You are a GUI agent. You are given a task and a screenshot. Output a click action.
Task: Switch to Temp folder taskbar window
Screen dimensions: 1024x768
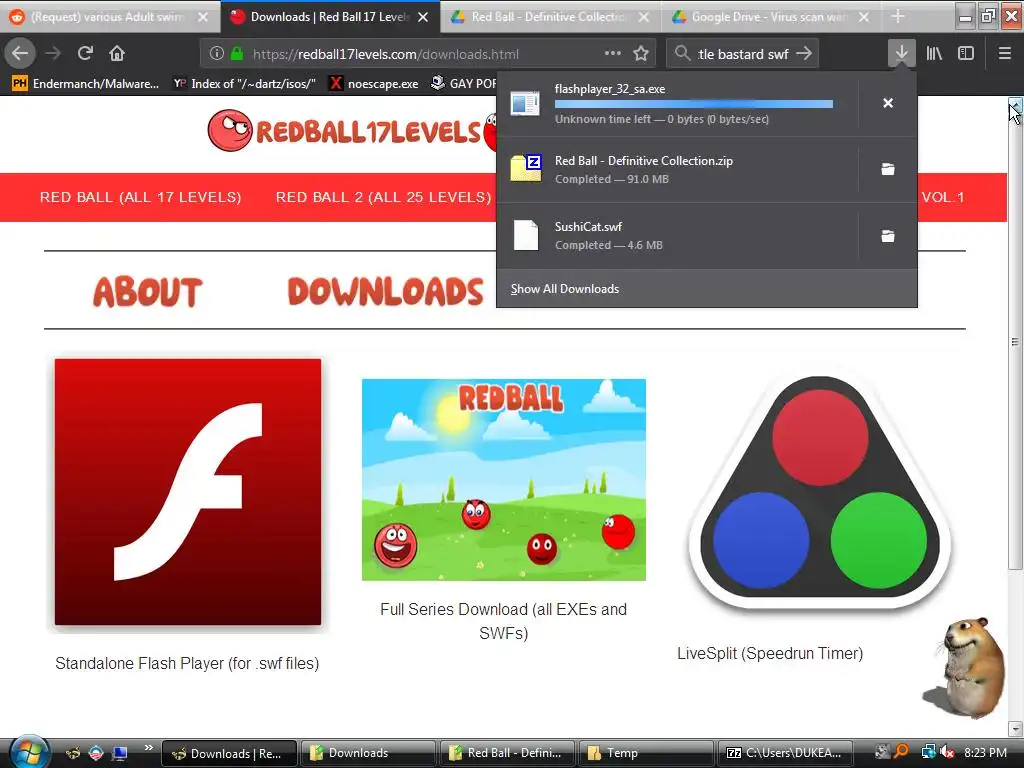pos(647,753)
